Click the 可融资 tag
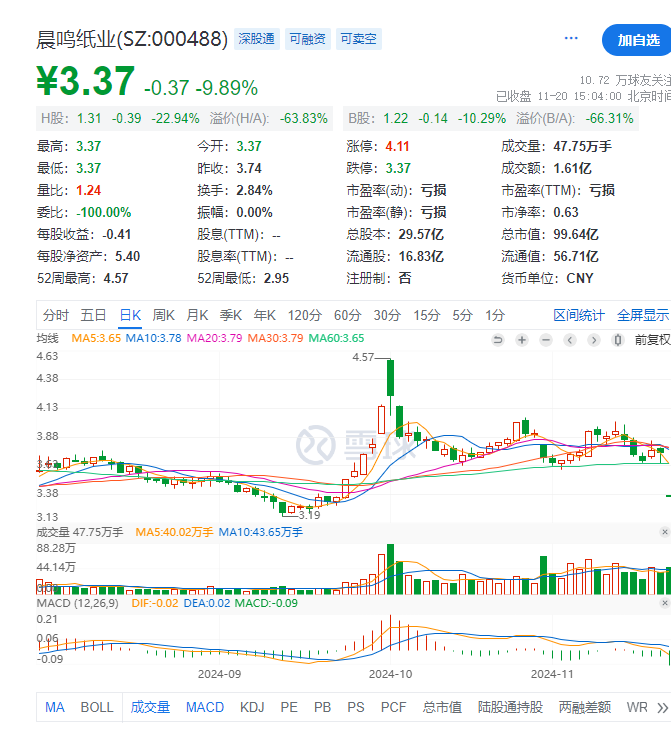This screenshot has height=733, width=671. click(x=308, y=39)
